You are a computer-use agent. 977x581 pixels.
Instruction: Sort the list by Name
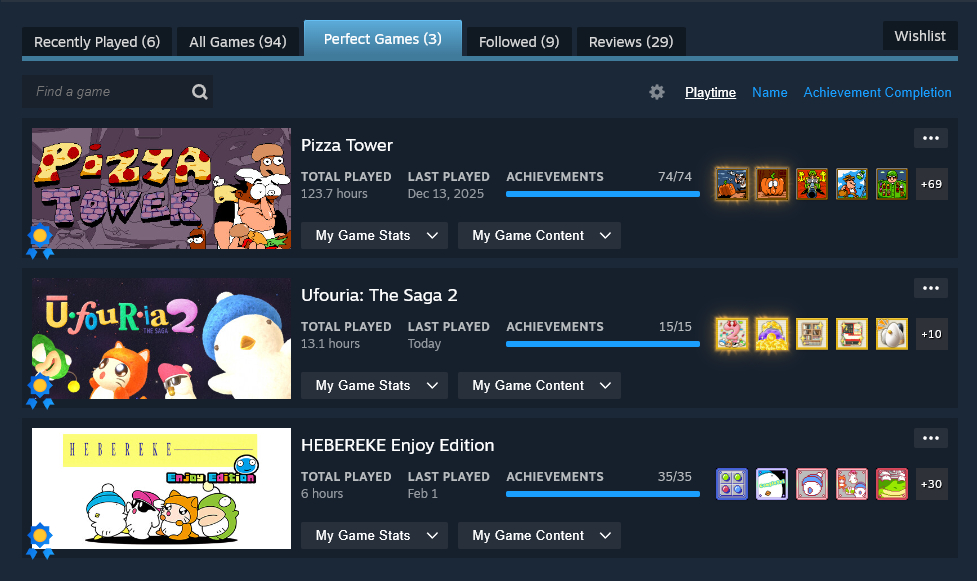coord(769,92)
